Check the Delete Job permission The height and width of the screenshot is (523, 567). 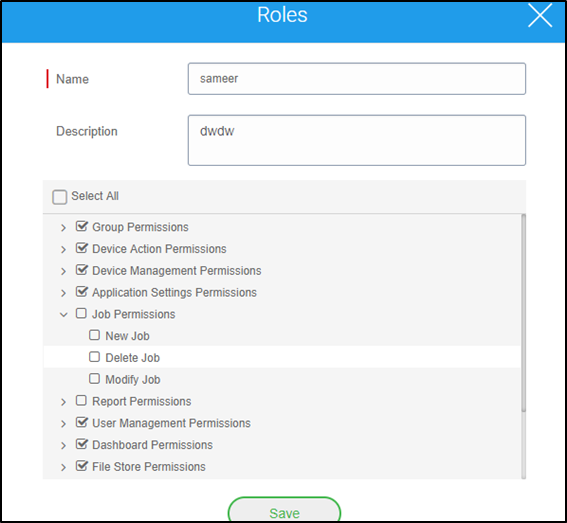(94, 357)
